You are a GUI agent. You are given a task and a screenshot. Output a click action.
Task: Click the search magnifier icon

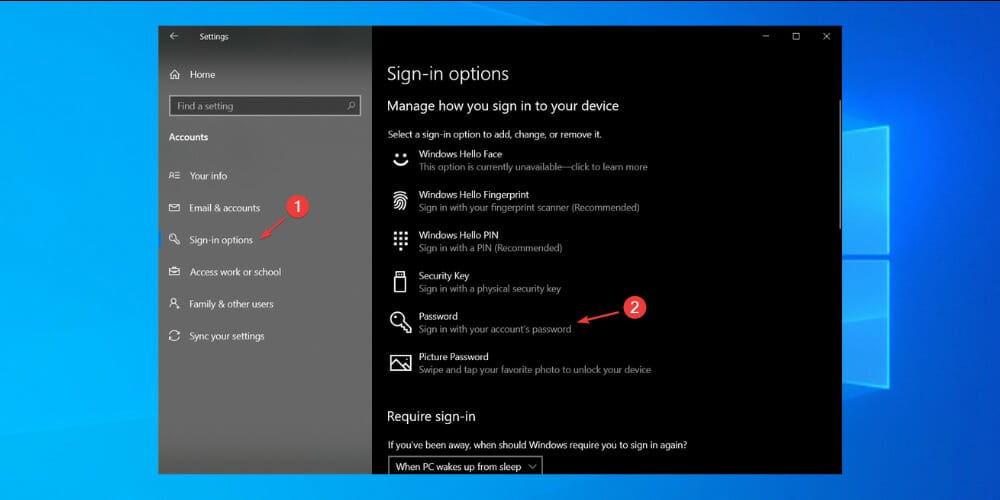[x=351, y=106]
